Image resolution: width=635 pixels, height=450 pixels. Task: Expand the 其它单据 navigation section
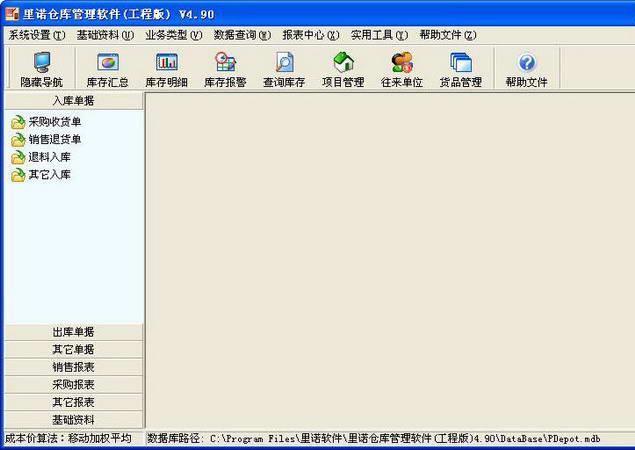74,350
